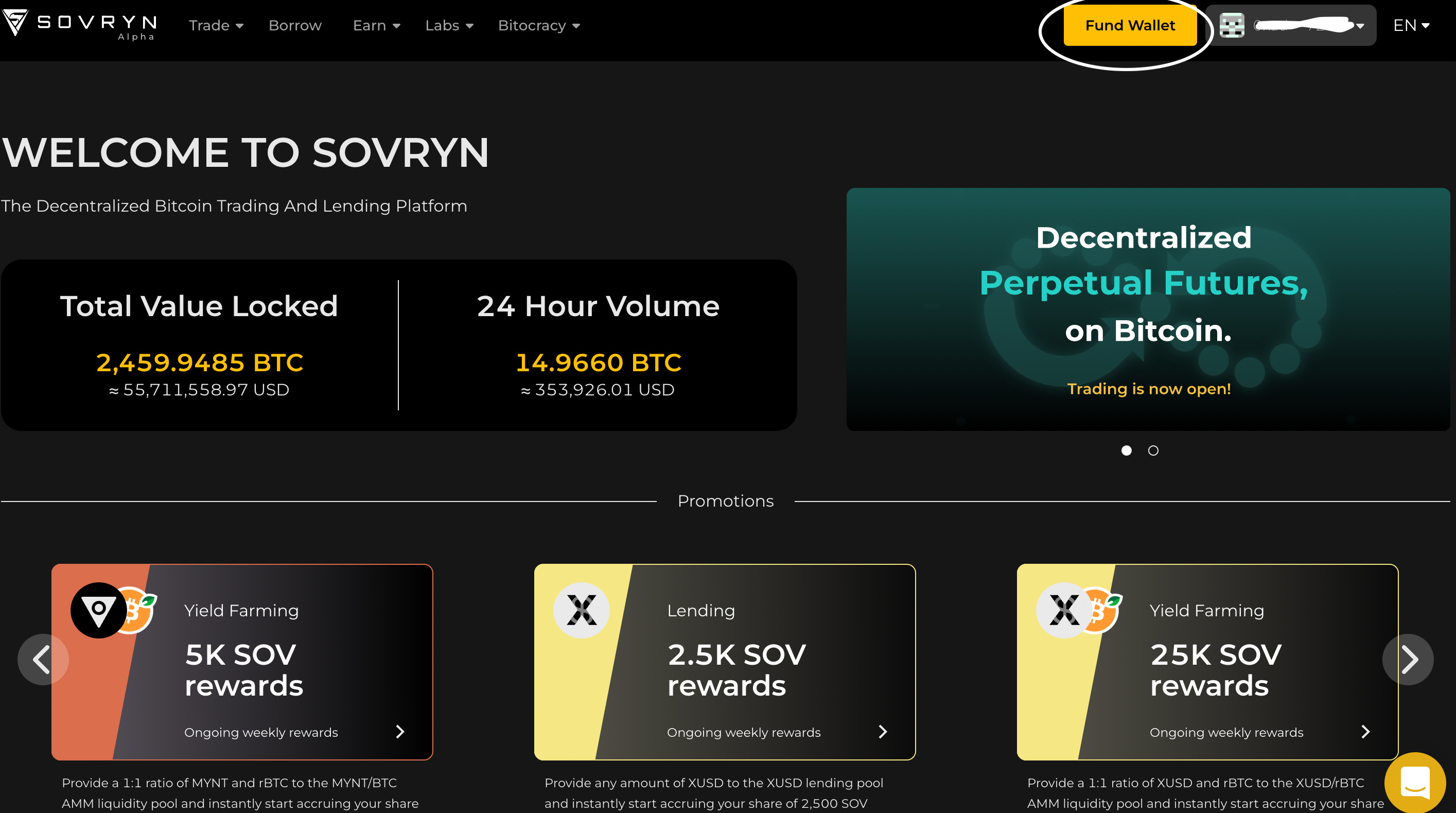The height and width of the screenshot is (813, 1456).
Task: Show previous promotions with left arrow
Action: point(43,659)
